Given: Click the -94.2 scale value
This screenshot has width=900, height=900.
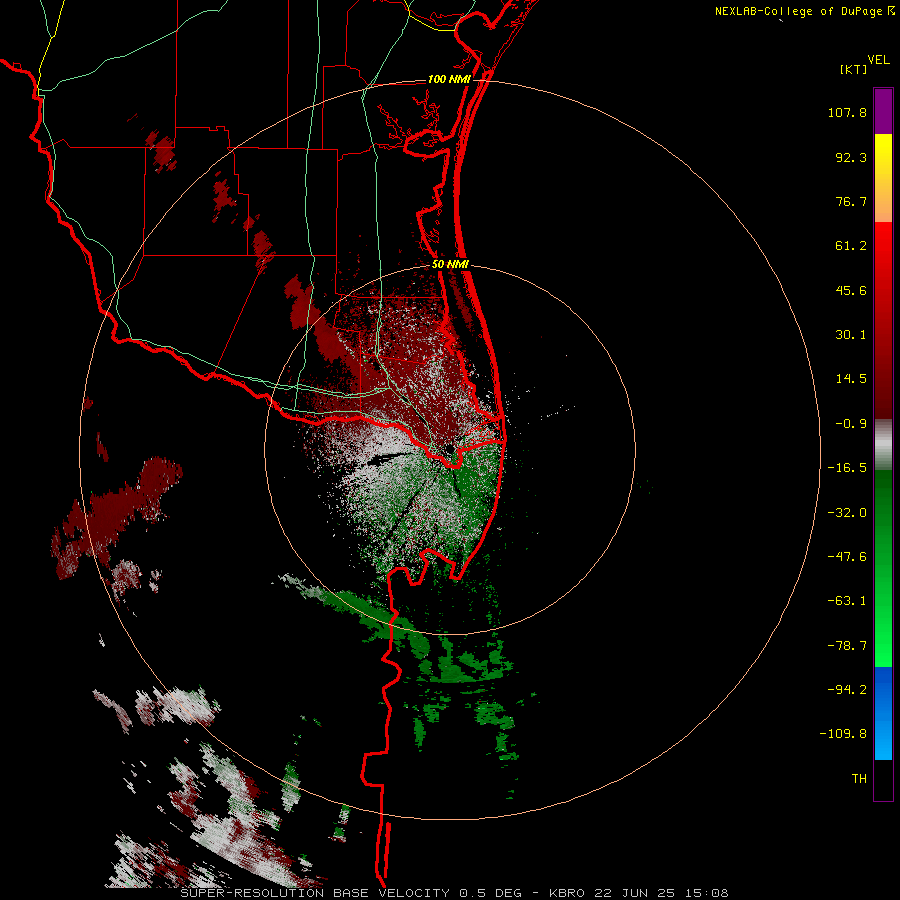Looking at the screenshot, I should (847, 690).
